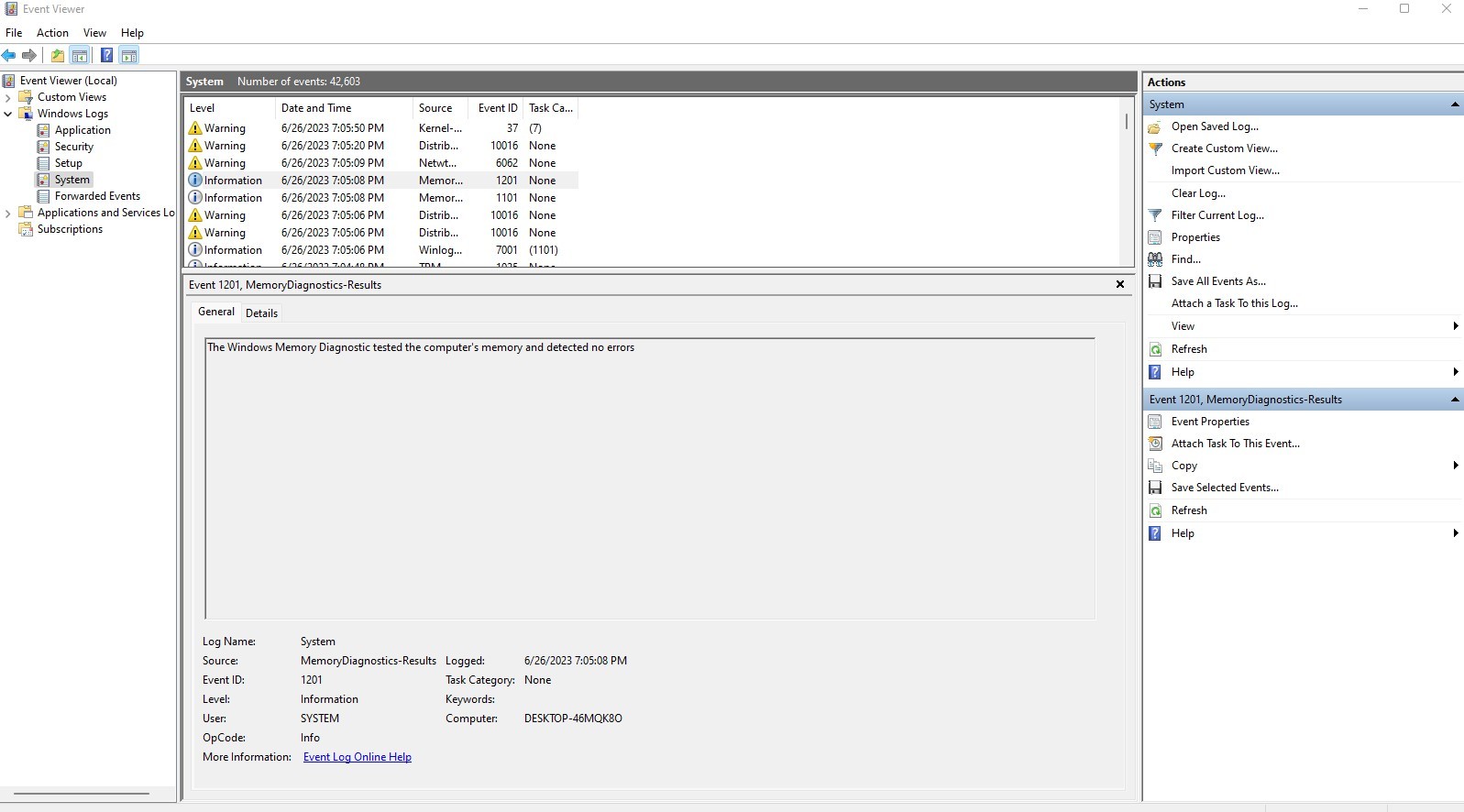The image size is (1464, 812).
Task: Click warning icon of Event ID 37 row
Action: pos(195,128)
